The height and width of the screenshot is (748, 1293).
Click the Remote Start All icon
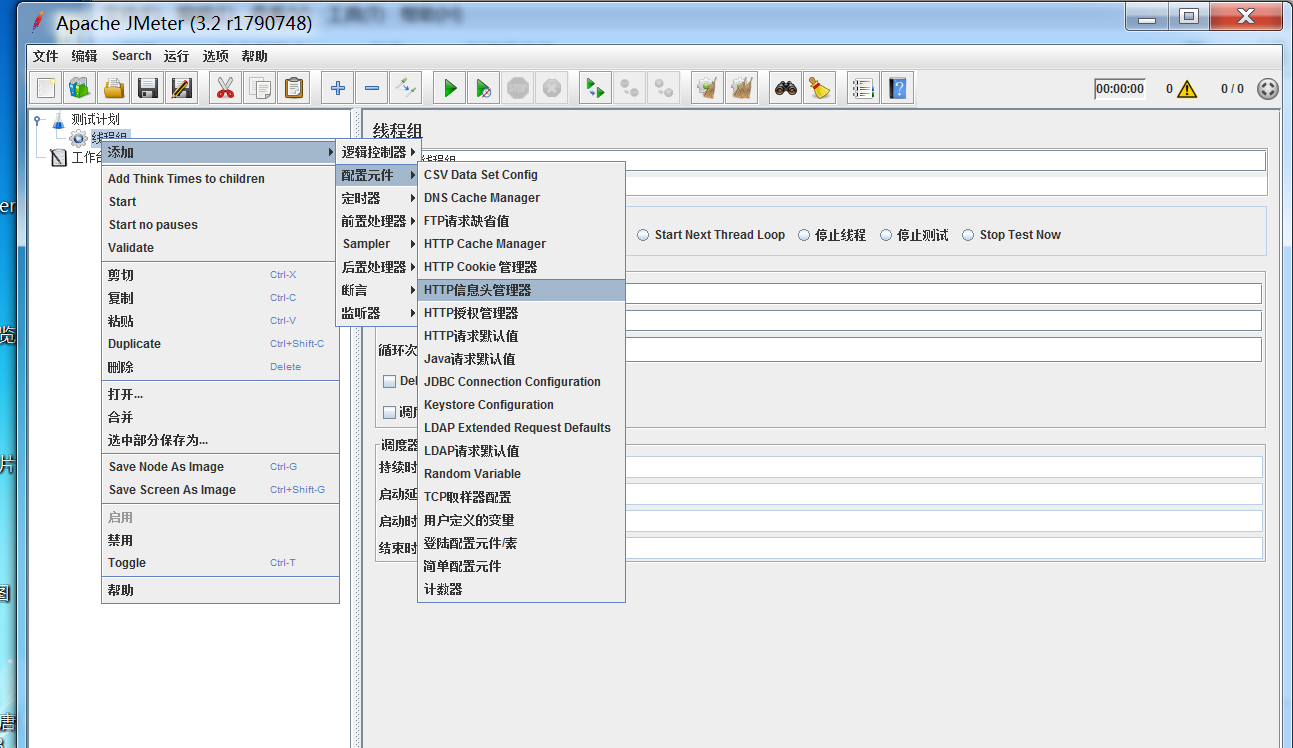595,88
